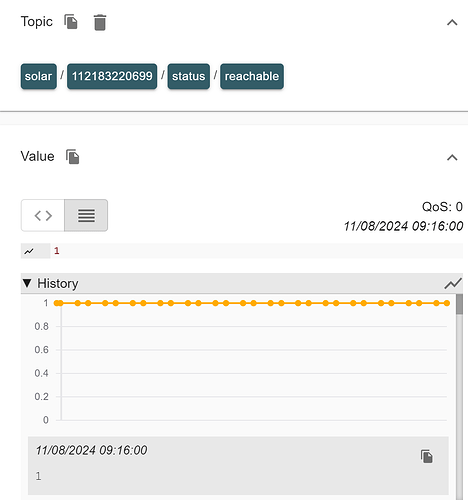Collapse the Value section
468x500 pixels.
[452, 158]
